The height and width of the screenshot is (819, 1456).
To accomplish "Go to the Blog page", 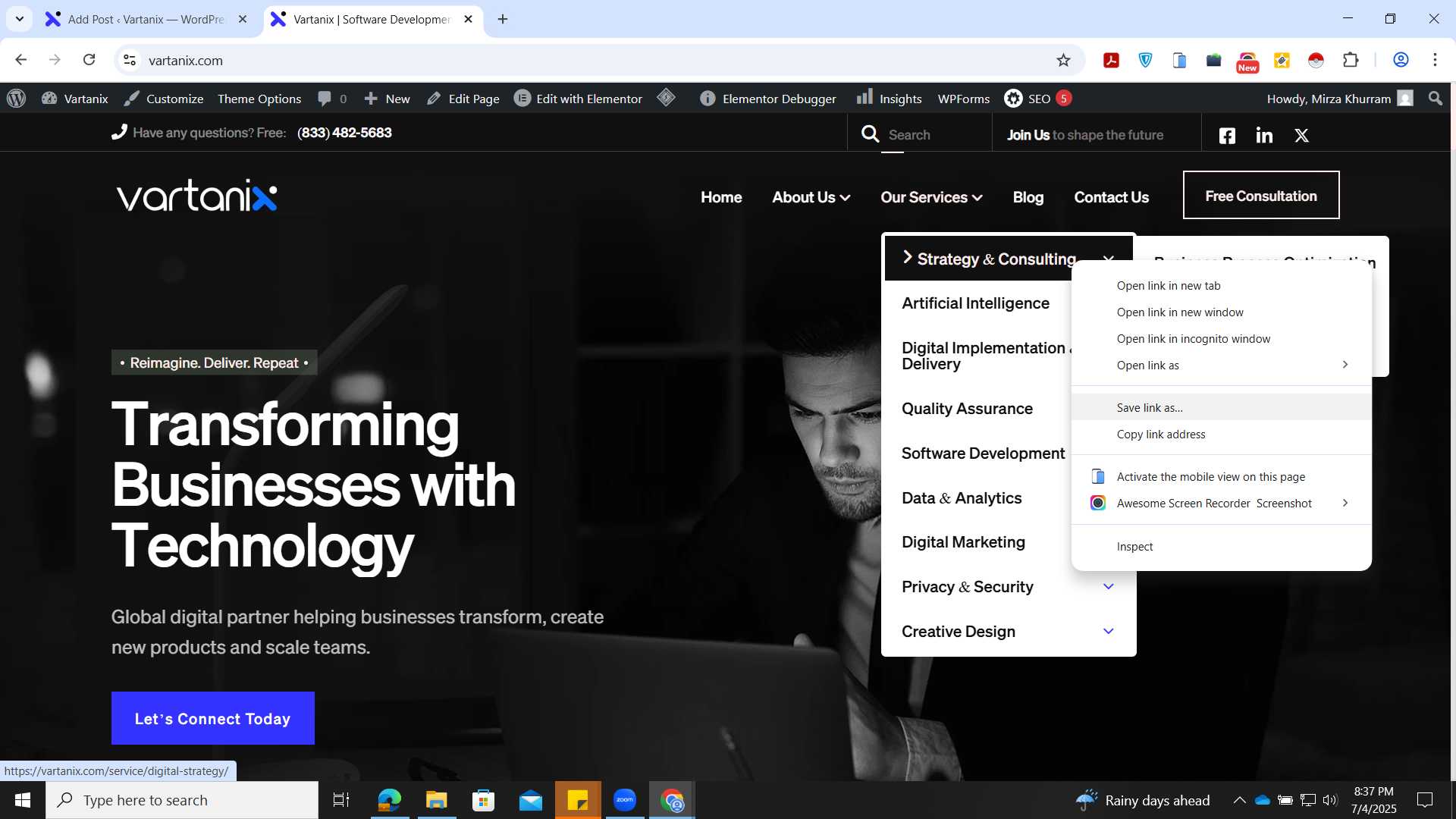I will coord(1028,197).
